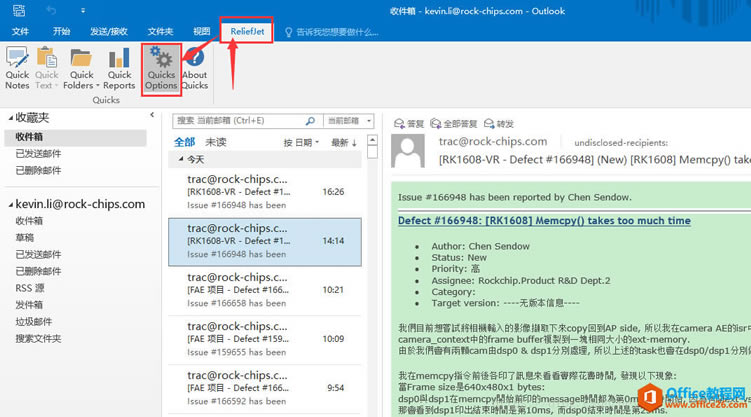Click the send/receive icon in title bar
This screenshot has width=751, height=417.
click(x=19, y=11)
